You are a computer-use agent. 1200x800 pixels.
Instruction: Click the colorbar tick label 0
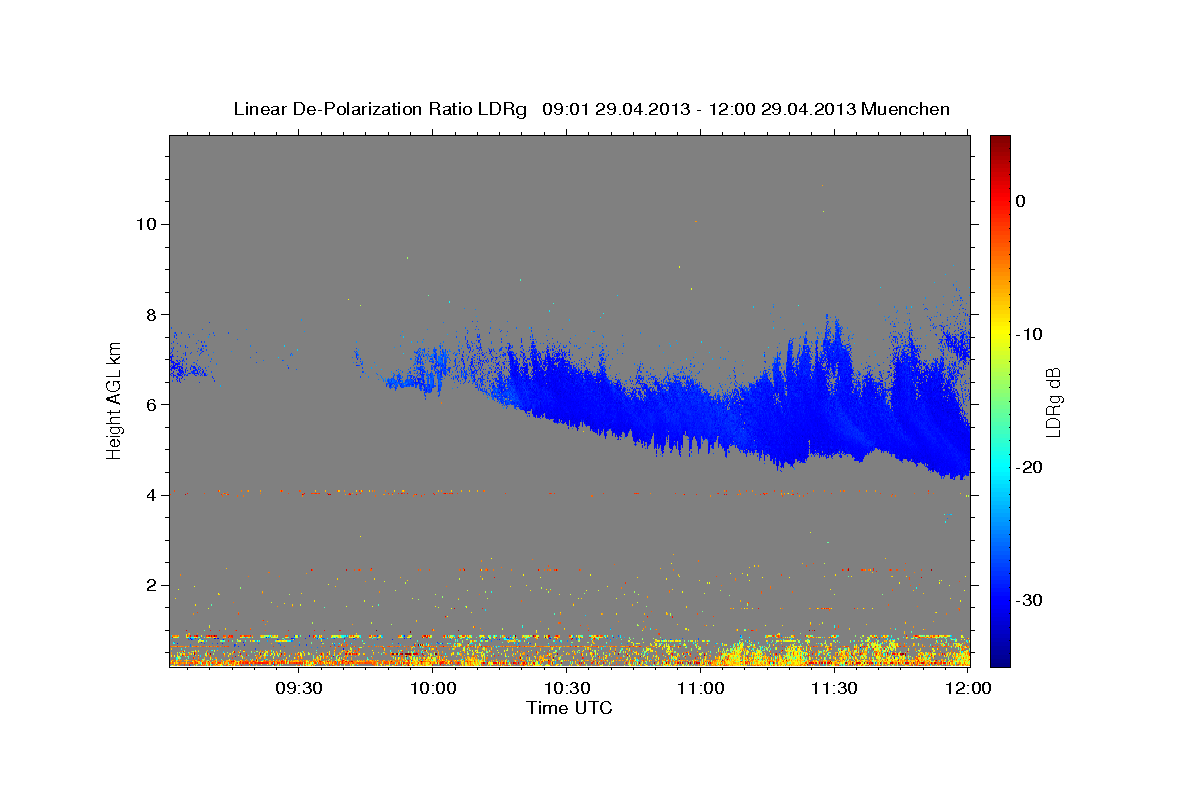(x=1021, y=201)
